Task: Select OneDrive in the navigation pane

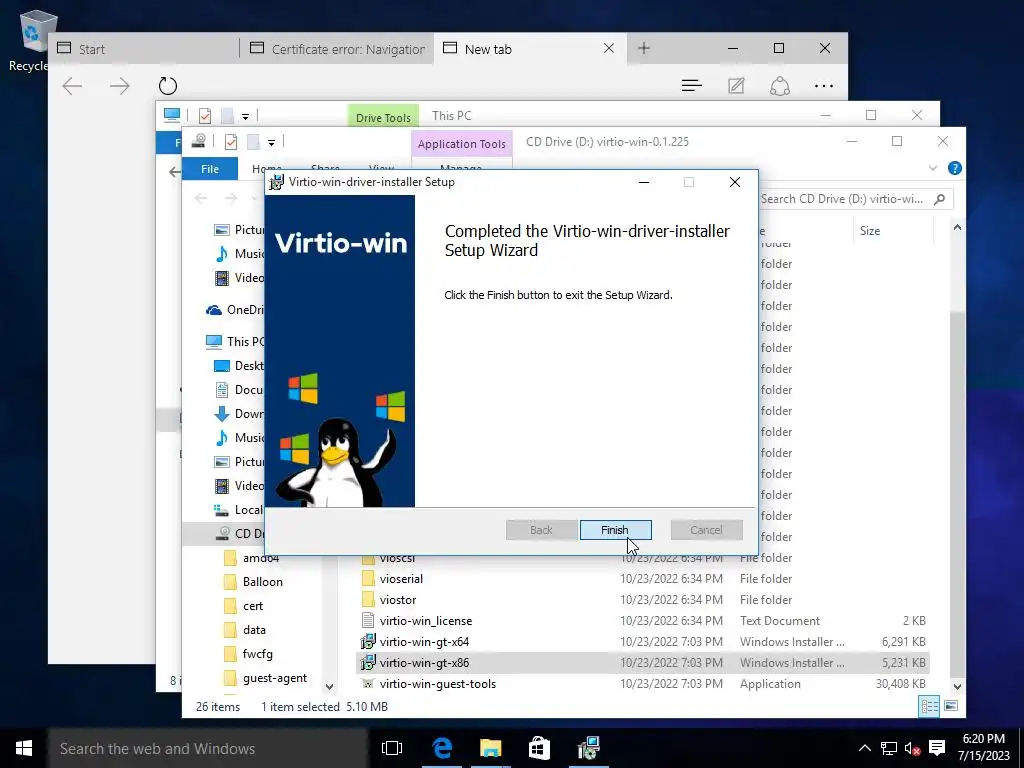Action: click(x=235, y=310)
